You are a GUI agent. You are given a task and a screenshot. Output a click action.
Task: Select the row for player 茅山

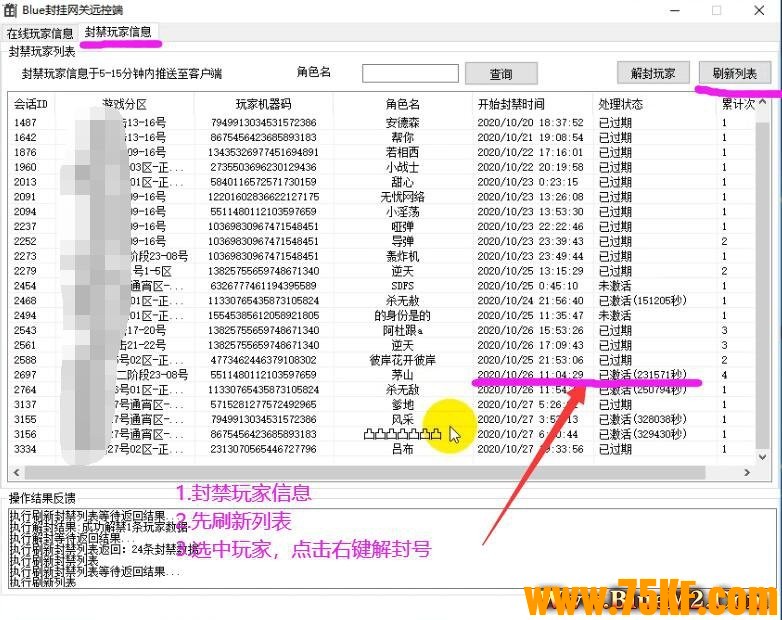pyautogui.click(x=402, y=375)
